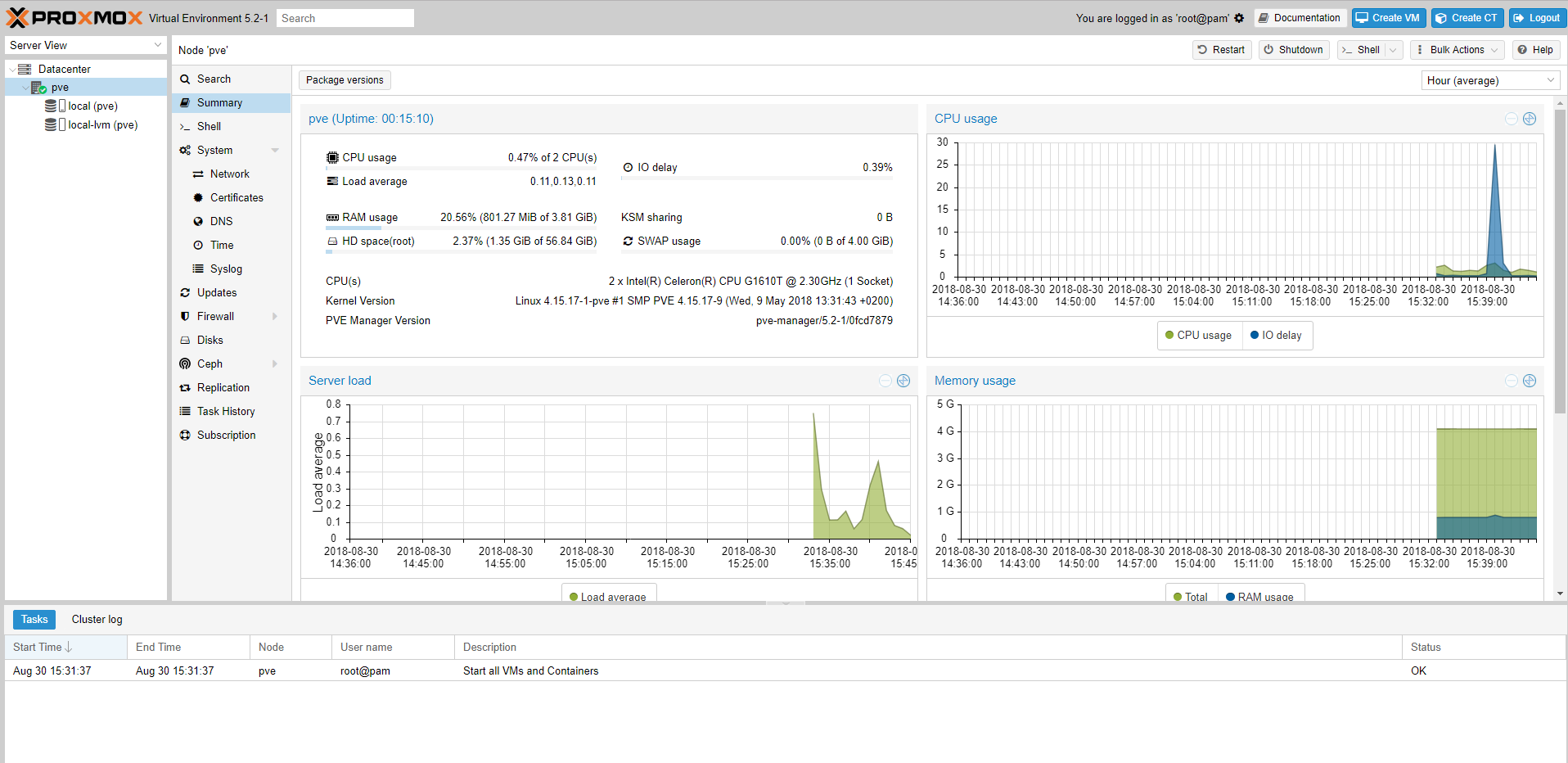Click the Status column header
The image size is (1568, 763).
(x=1484, y=648)
